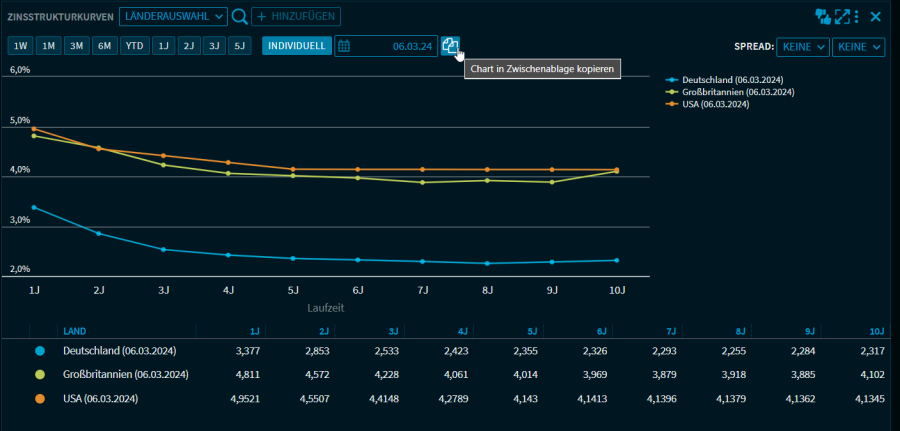The height and width of the screenshot is (431, 900).
Task: Click the blue Deutschland color dot in table
Action: click(40, 351)
